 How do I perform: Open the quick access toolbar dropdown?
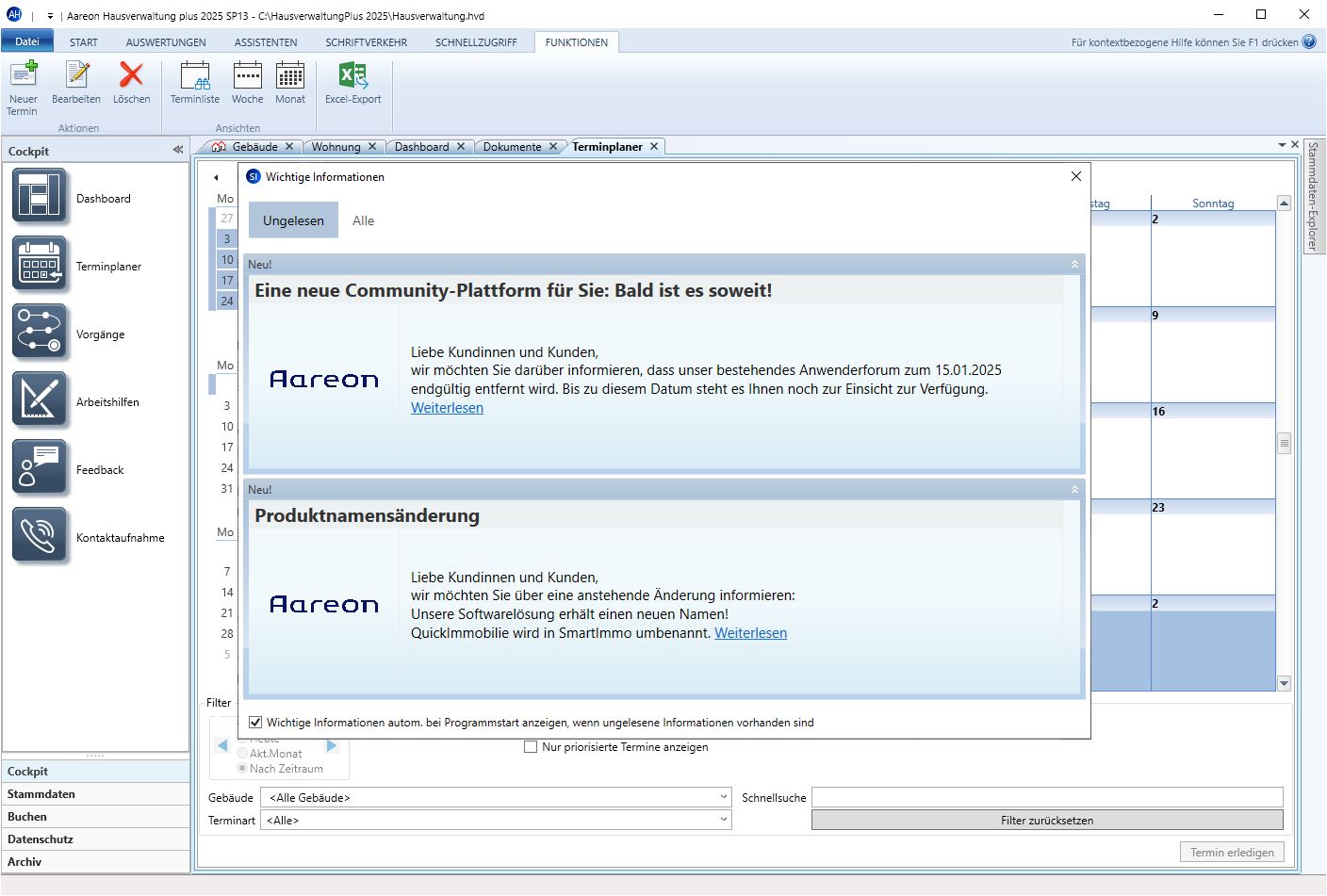50,16
